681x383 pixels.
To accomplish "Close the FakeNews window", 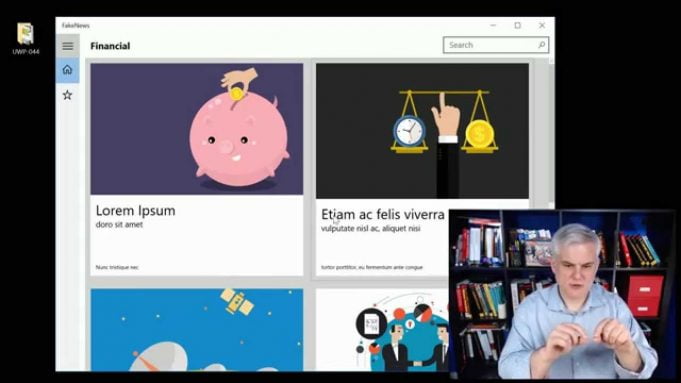I will point(542,25).
